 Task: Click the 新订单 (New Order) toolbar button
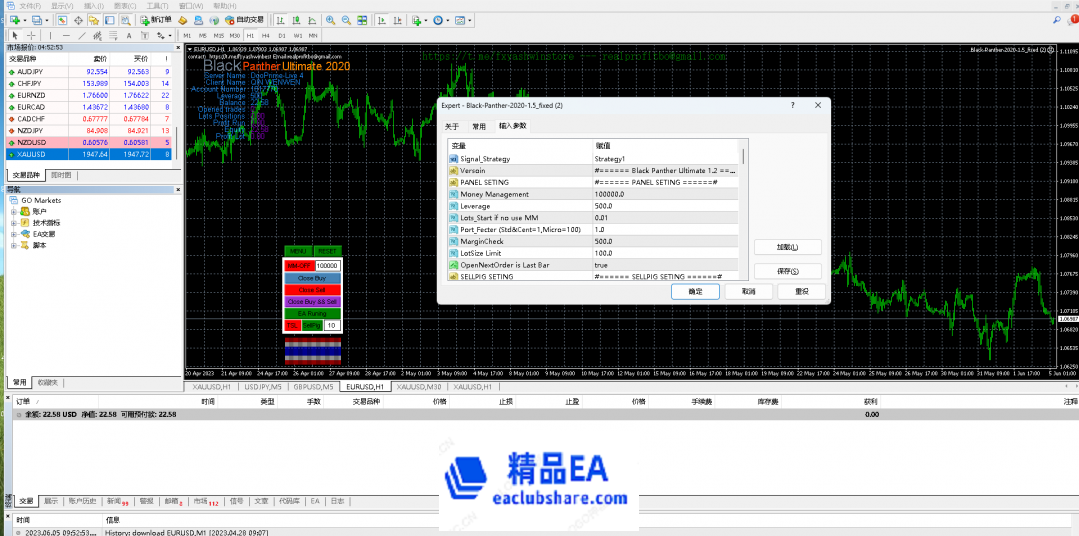pos(155,20)
